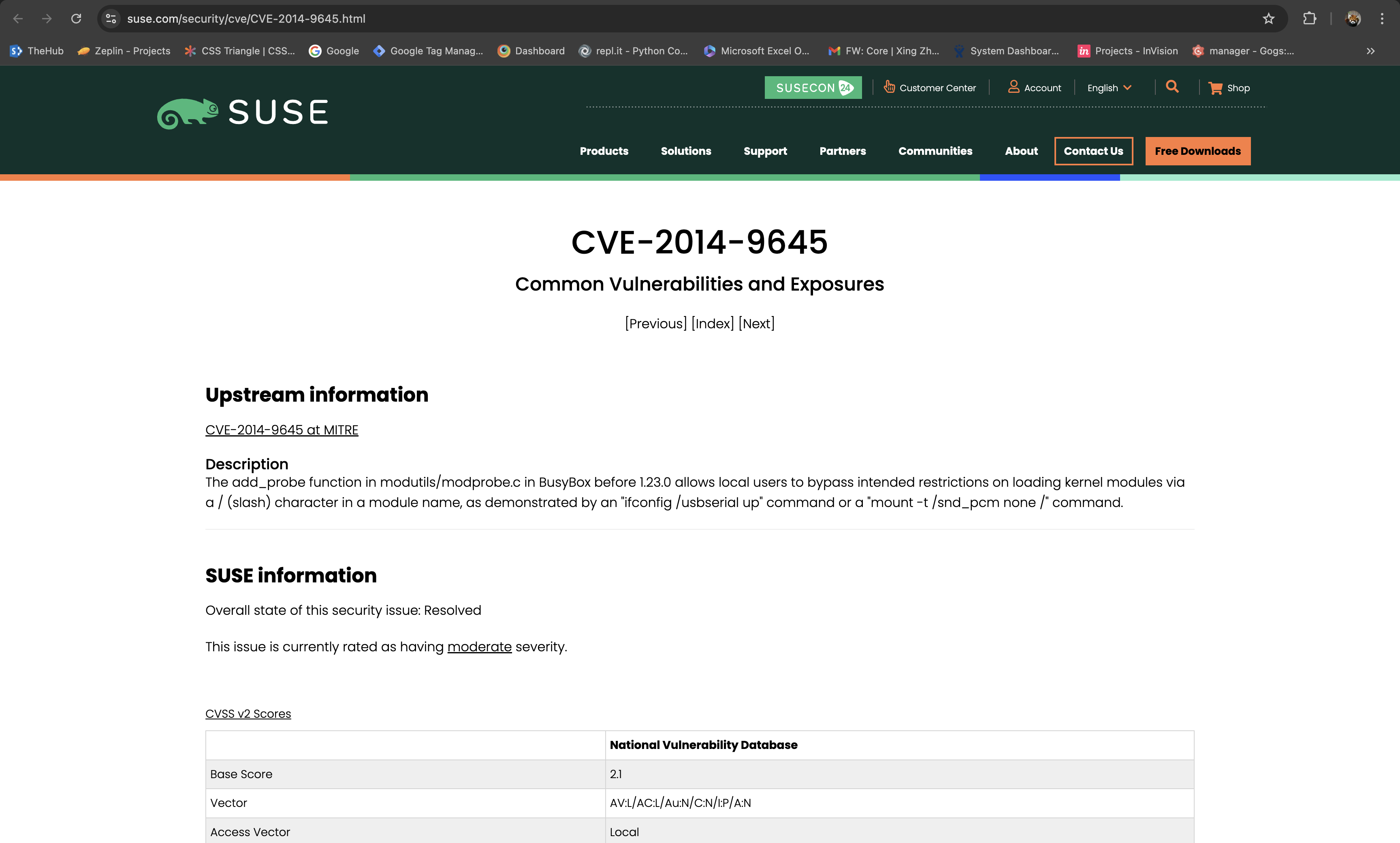This screenshot has width=1400, height=843.
Task: Open the site search magnifier icon
Action: click(1172, 87)
